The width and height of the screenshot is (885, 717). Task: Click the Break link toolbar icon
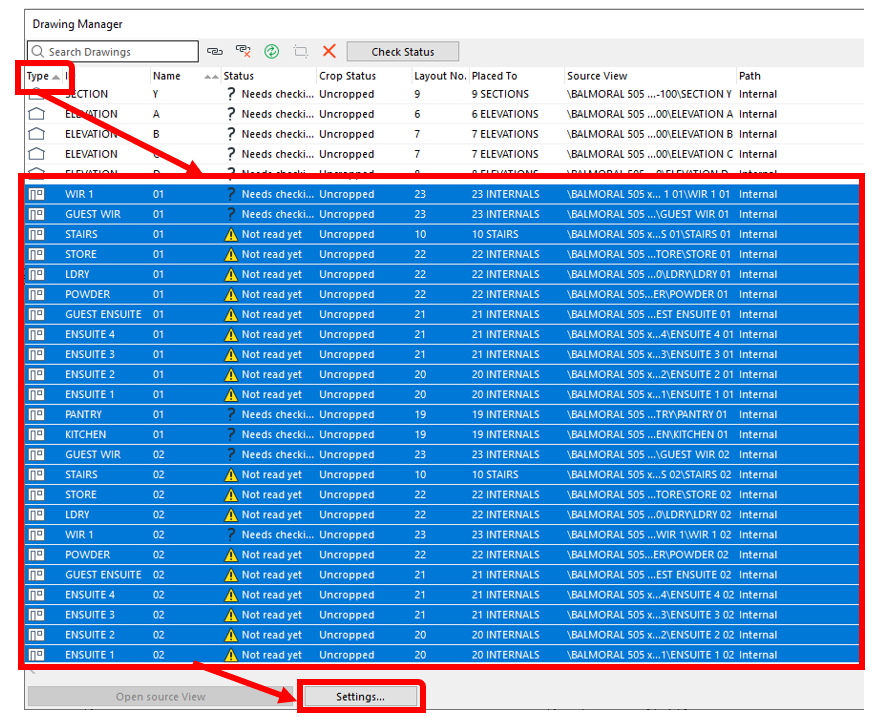(243, 51)
